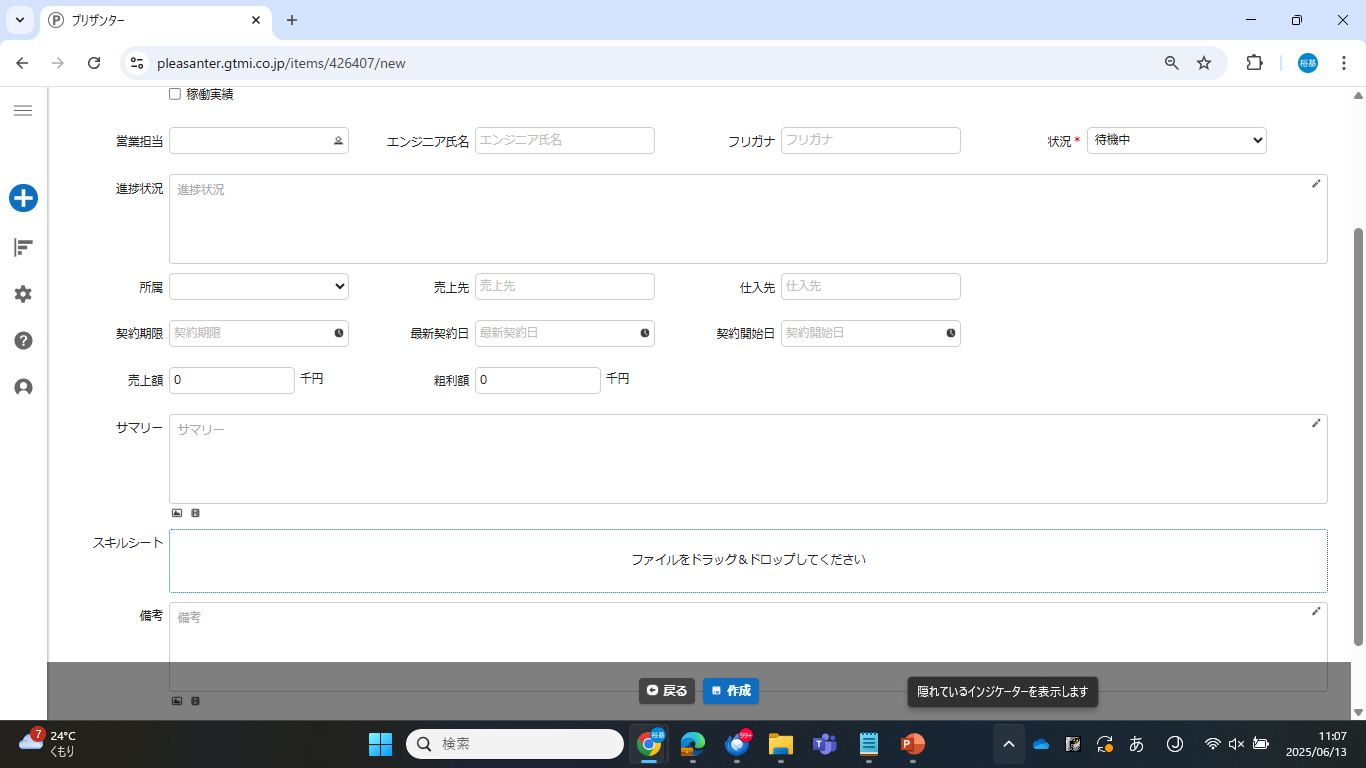Screen dimensions: 1366x768
Task: Expand the 状況 dropdown showing 待機中
Action: pos(1176,141)
